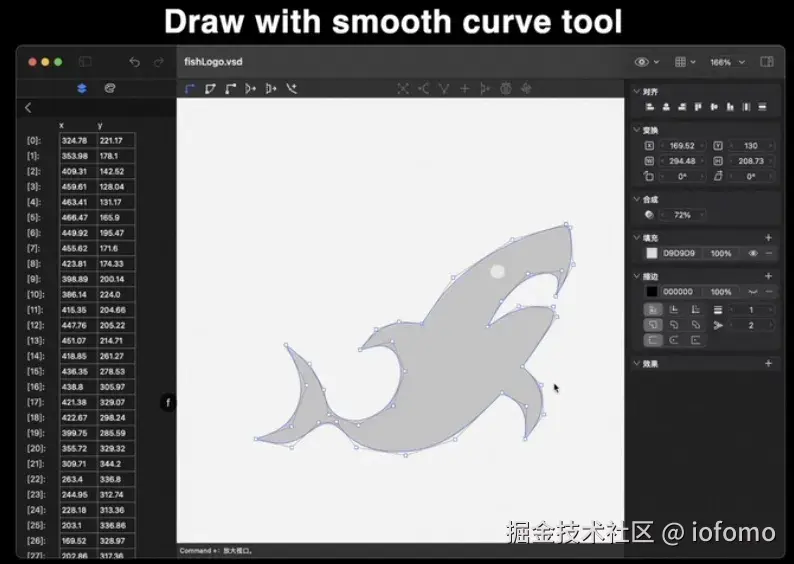Select the round line join option
Screen dimensions: 794x564
[674, 325]
